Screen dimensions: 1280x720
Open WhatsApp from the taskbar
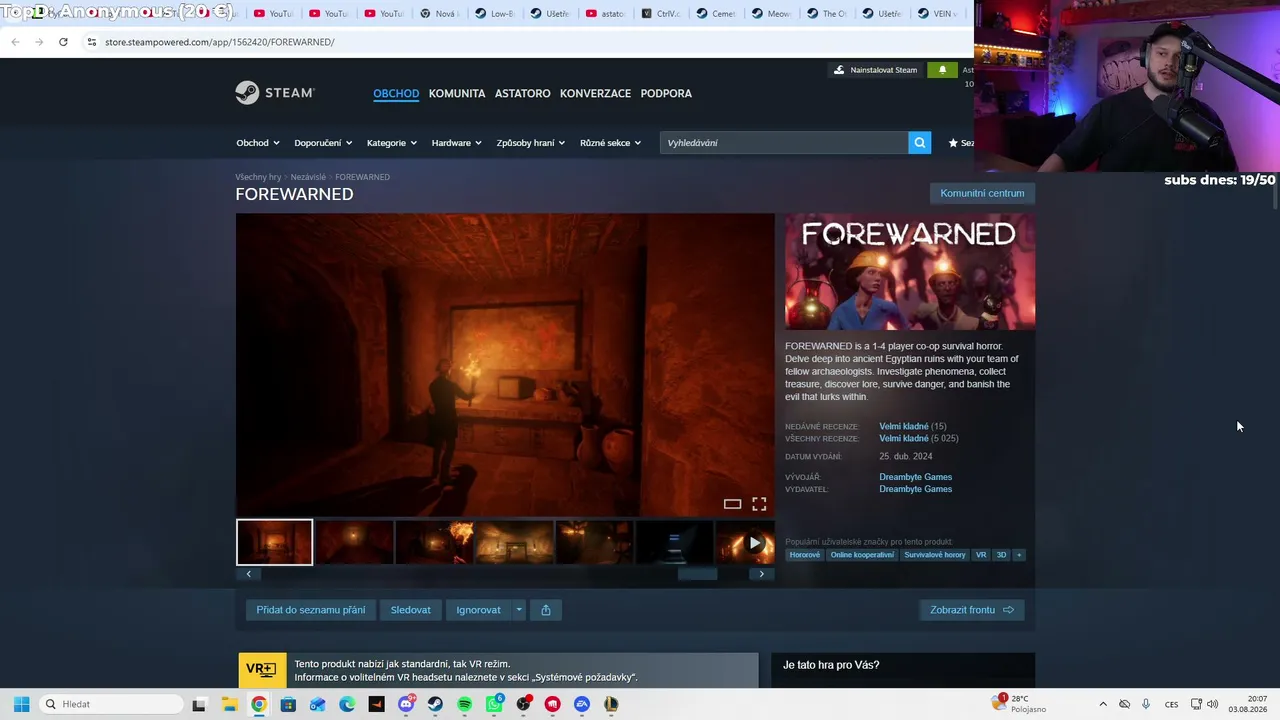click(x=494, y=704)
